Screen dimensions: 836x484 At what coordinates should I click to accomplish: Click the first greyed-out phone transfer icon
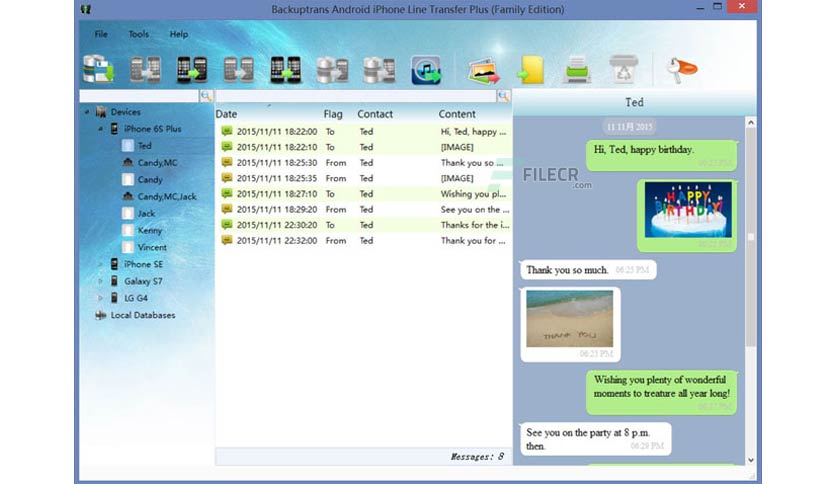(x=146, y=69)
